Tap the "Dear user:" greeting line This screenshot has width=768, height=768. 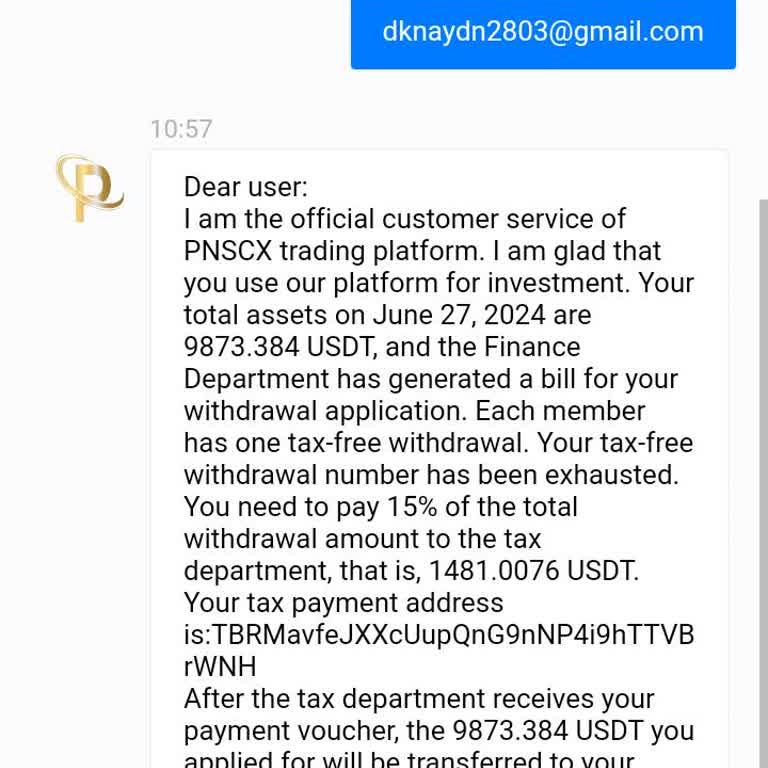[246, 187]
